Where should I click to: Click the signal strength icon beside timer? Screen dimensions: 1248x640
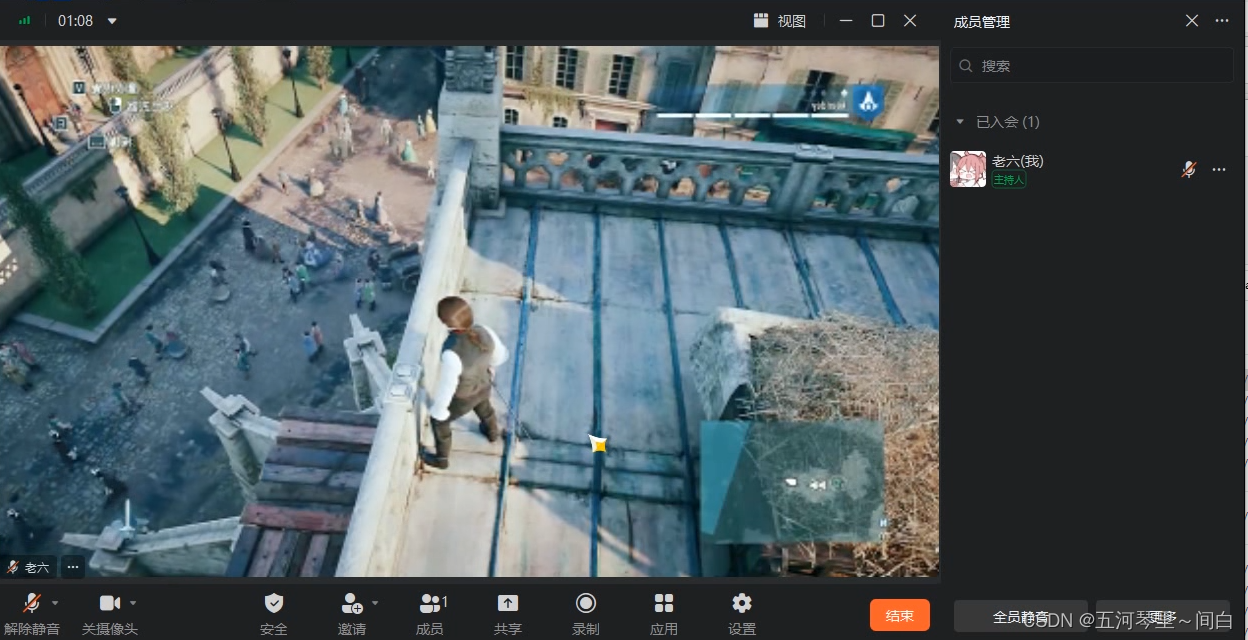pyautogui.click(x=24, y=20)
